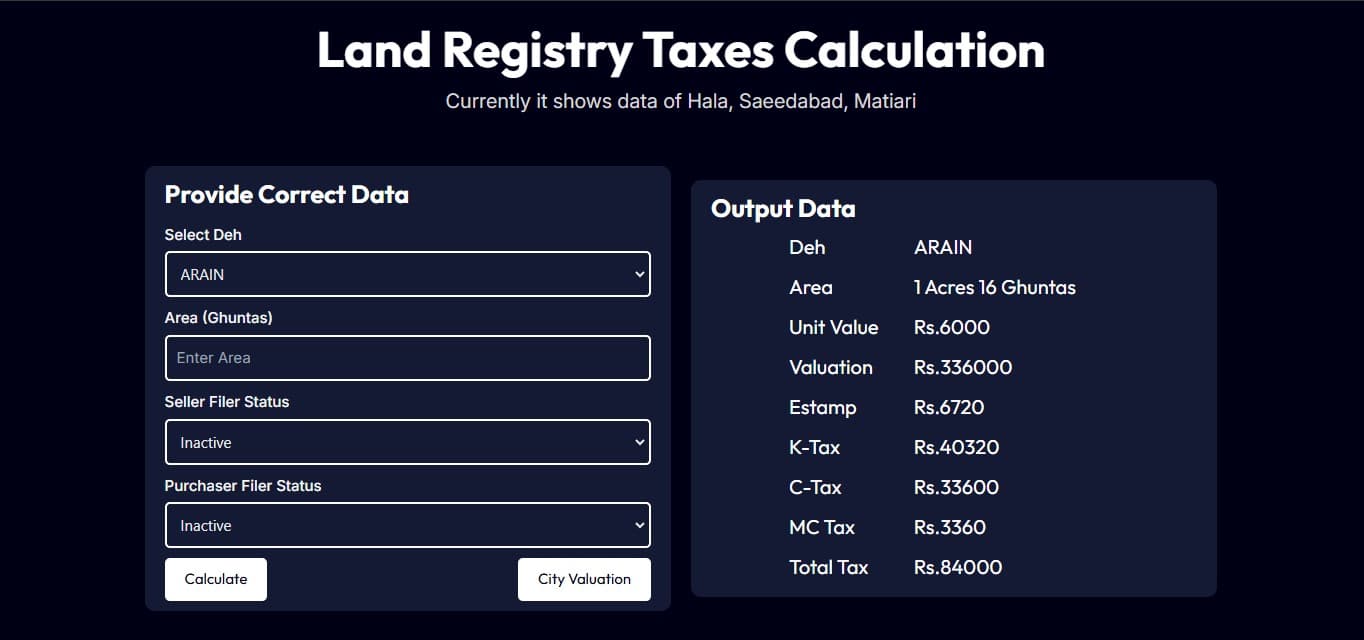
Task: Click the Output Data heading
Action: click(x=783, y=208)
